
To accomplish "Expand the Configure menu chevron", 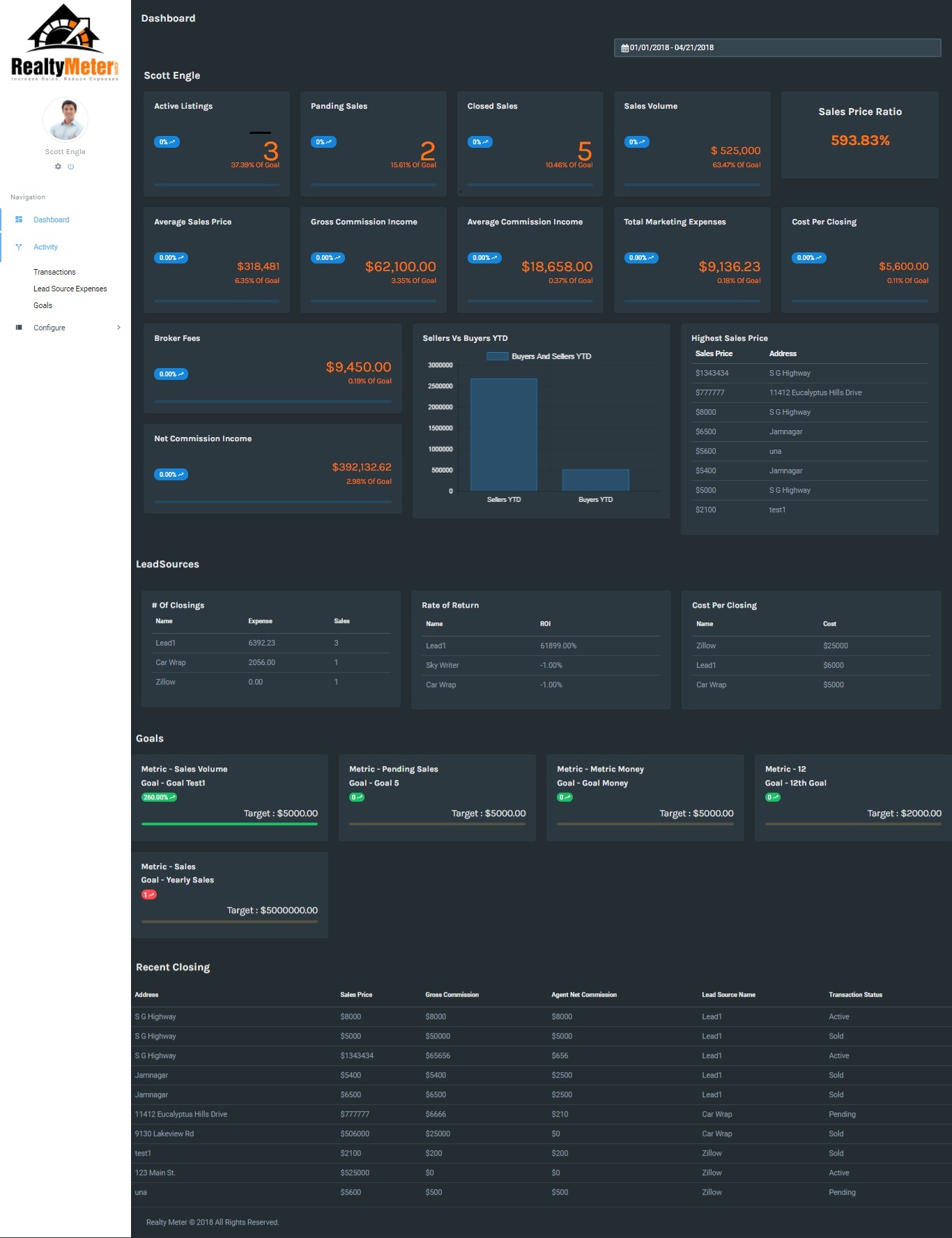I will click(x=118, y=328).
